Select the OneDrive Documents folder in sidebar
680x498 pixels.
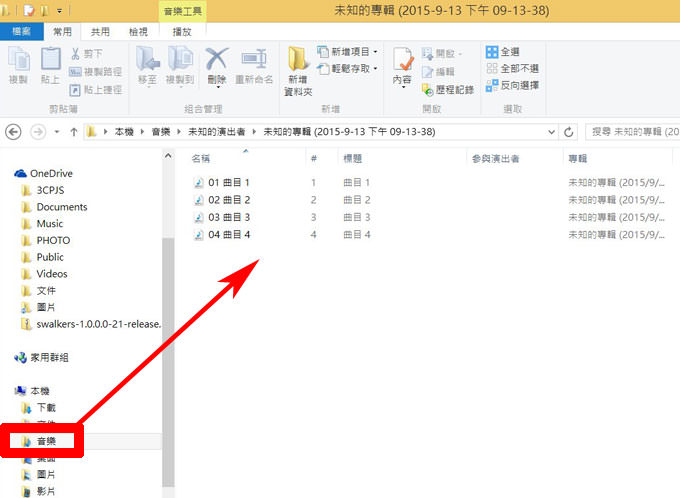62,207
